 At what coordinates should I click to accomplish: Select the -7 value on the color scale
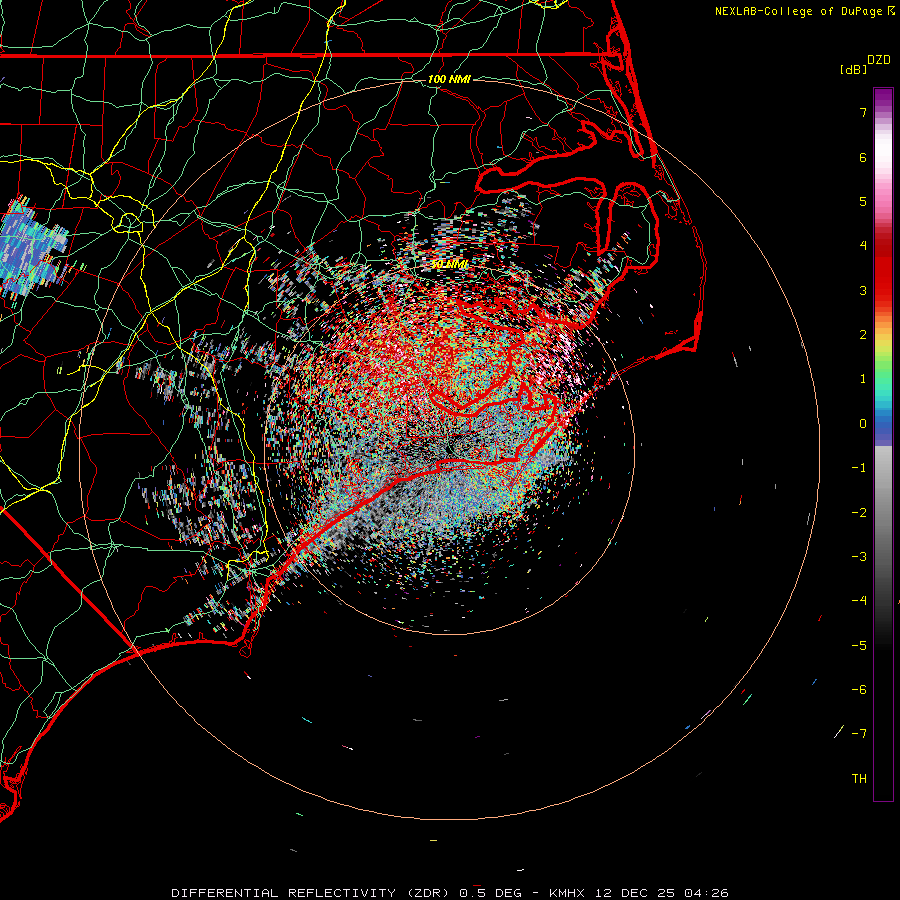coord(859,734)
